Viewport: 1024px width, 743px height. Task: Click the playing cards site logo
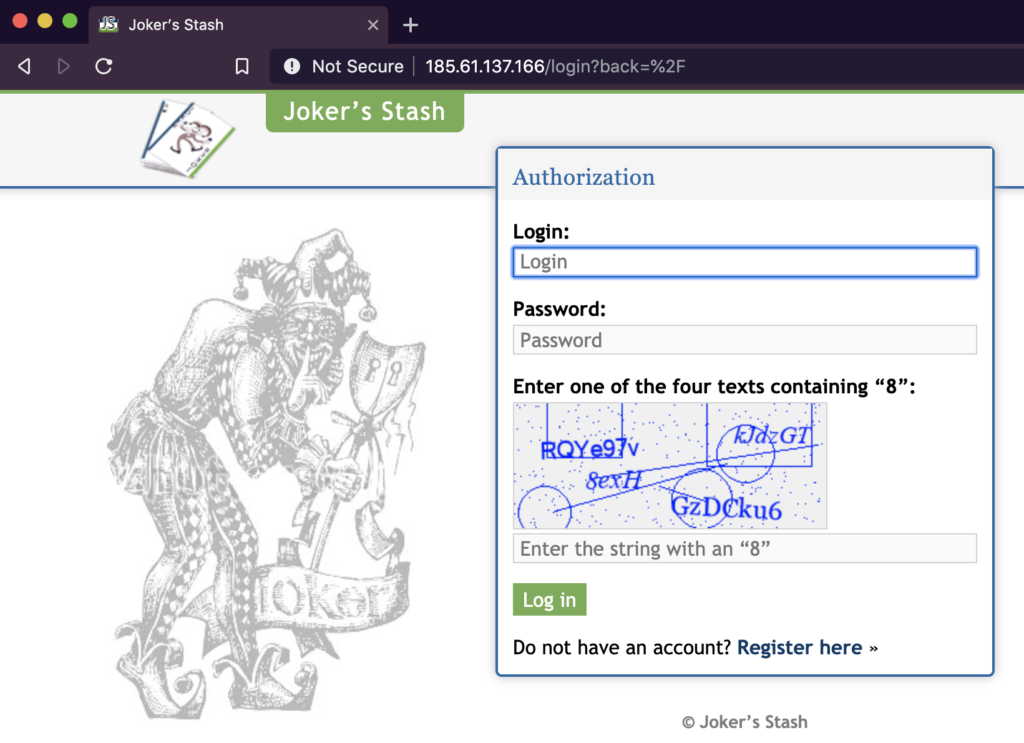185,138
